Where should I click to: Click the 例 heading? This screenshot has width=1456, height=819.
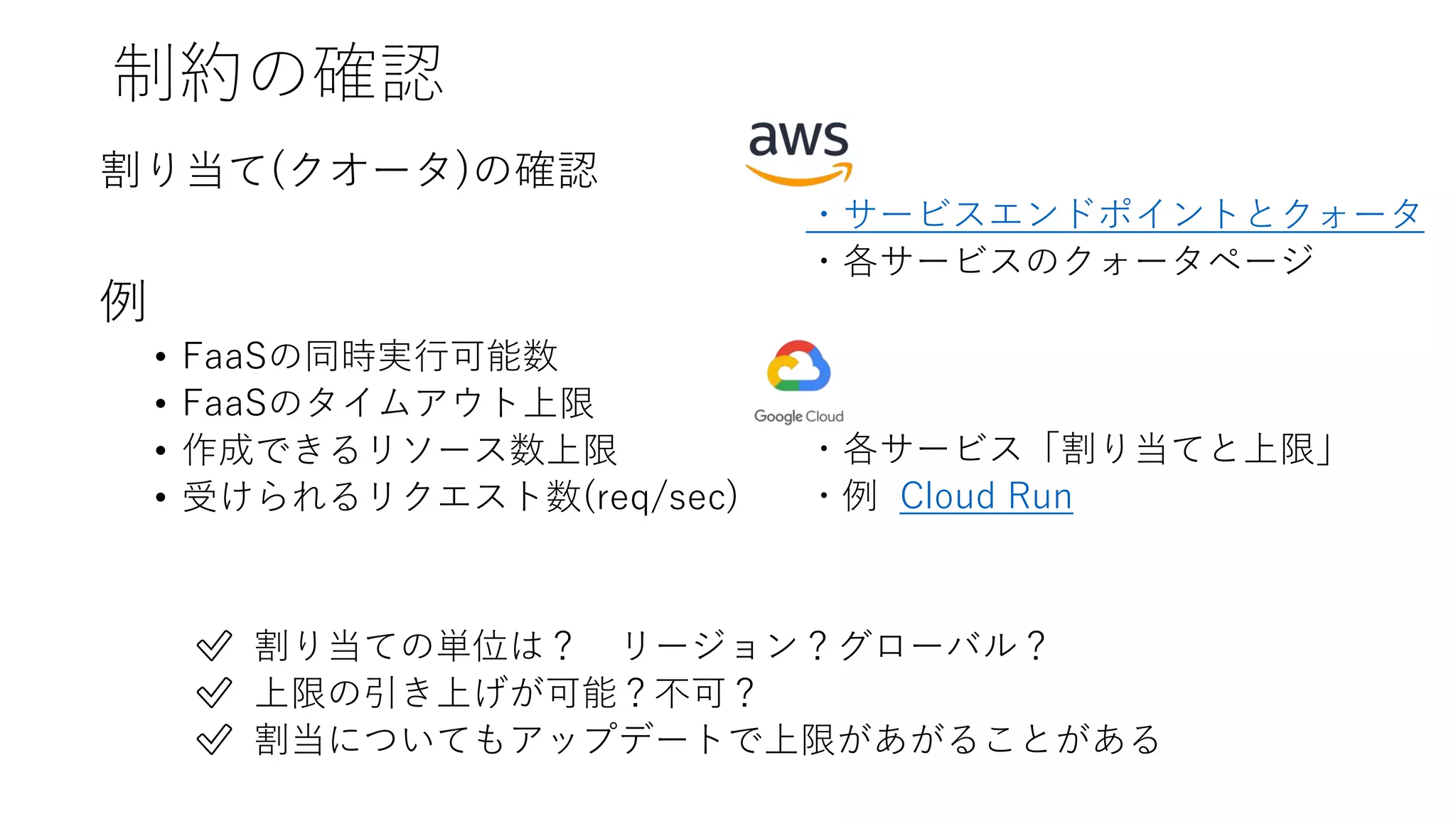(x=124, y=299)
